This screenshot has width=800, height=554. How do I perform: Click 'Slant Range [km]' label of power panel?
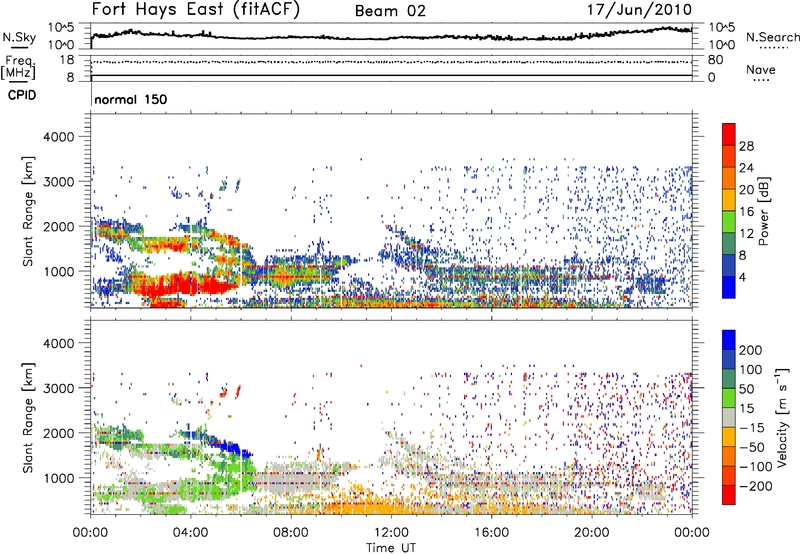tap(28, 211)
